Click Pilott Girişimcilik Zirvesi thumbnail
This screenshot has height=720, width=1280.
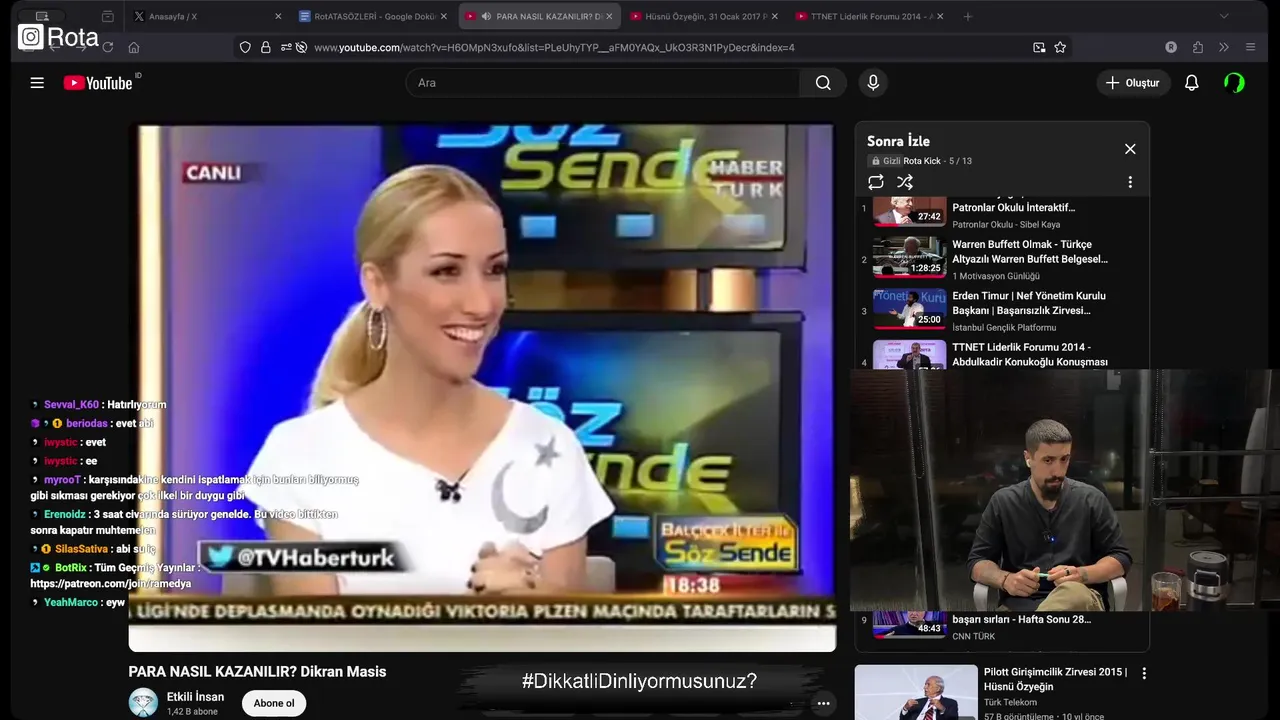pos(916,692)
